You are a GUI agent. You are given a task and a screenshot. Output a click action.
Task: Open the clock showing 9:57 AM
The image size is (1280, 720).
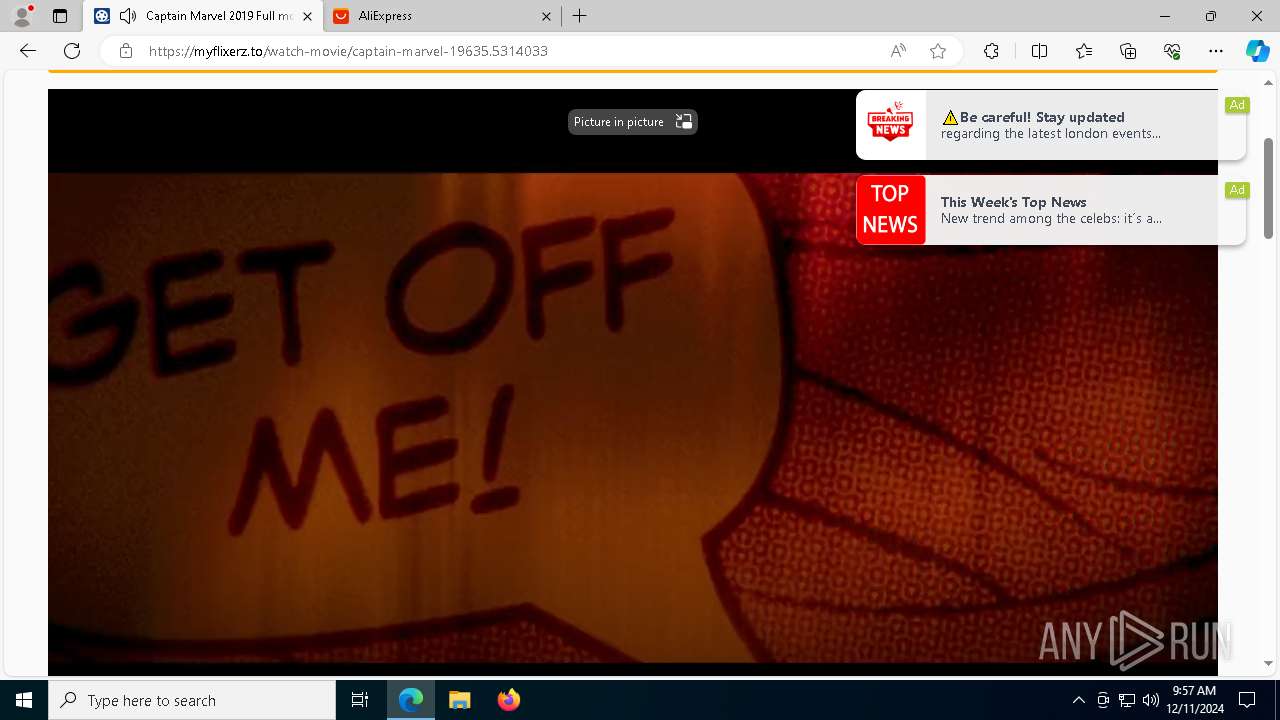[1194, 700]
